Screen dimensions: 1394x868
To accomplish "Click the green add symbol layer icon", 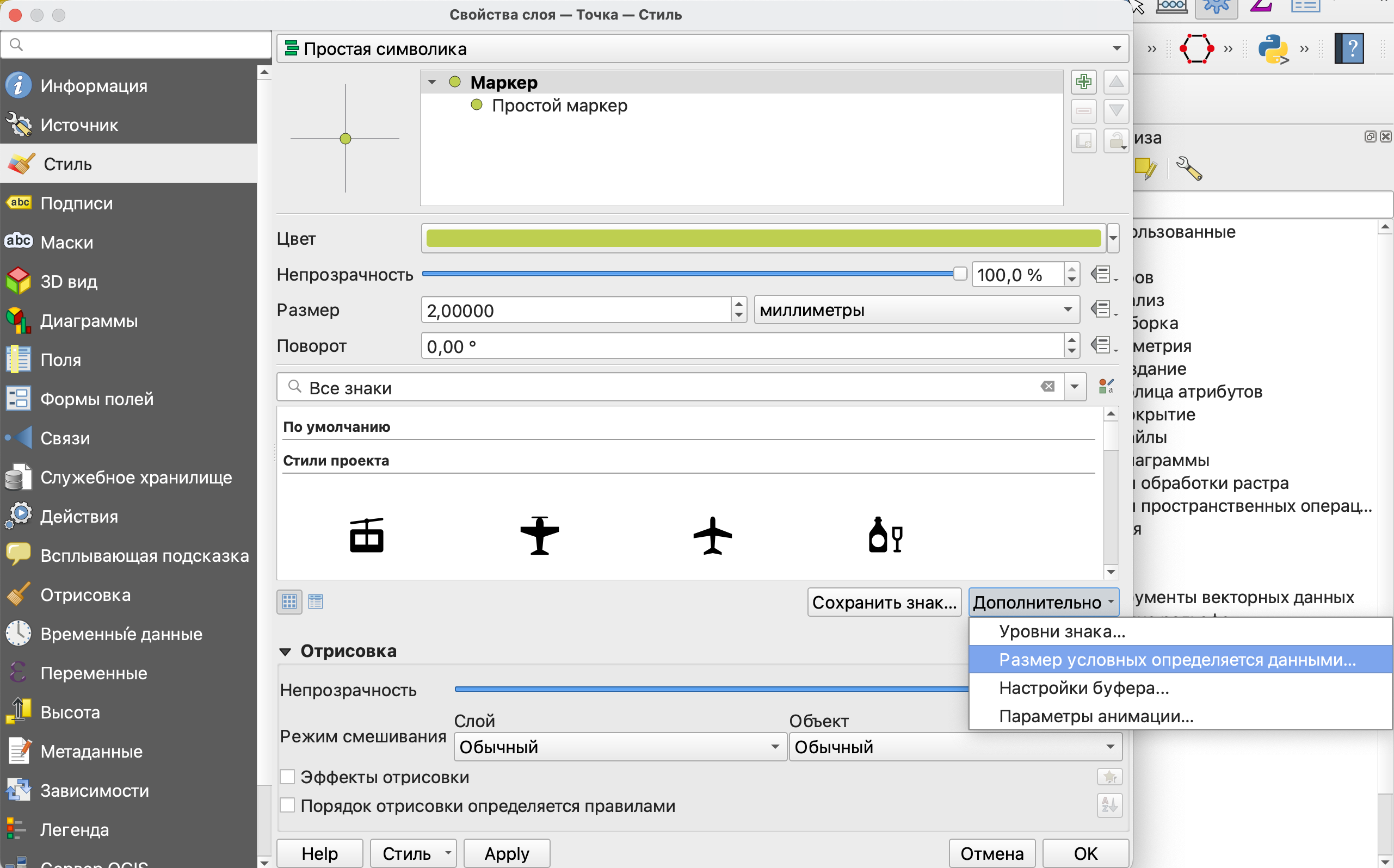I will pos(1083,82).
